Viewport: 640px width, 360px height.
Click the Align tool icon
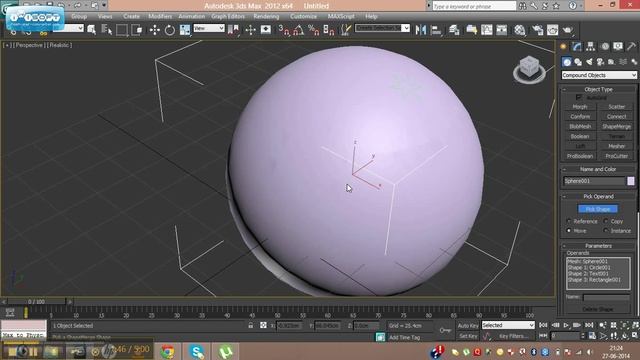coord(436,30)
